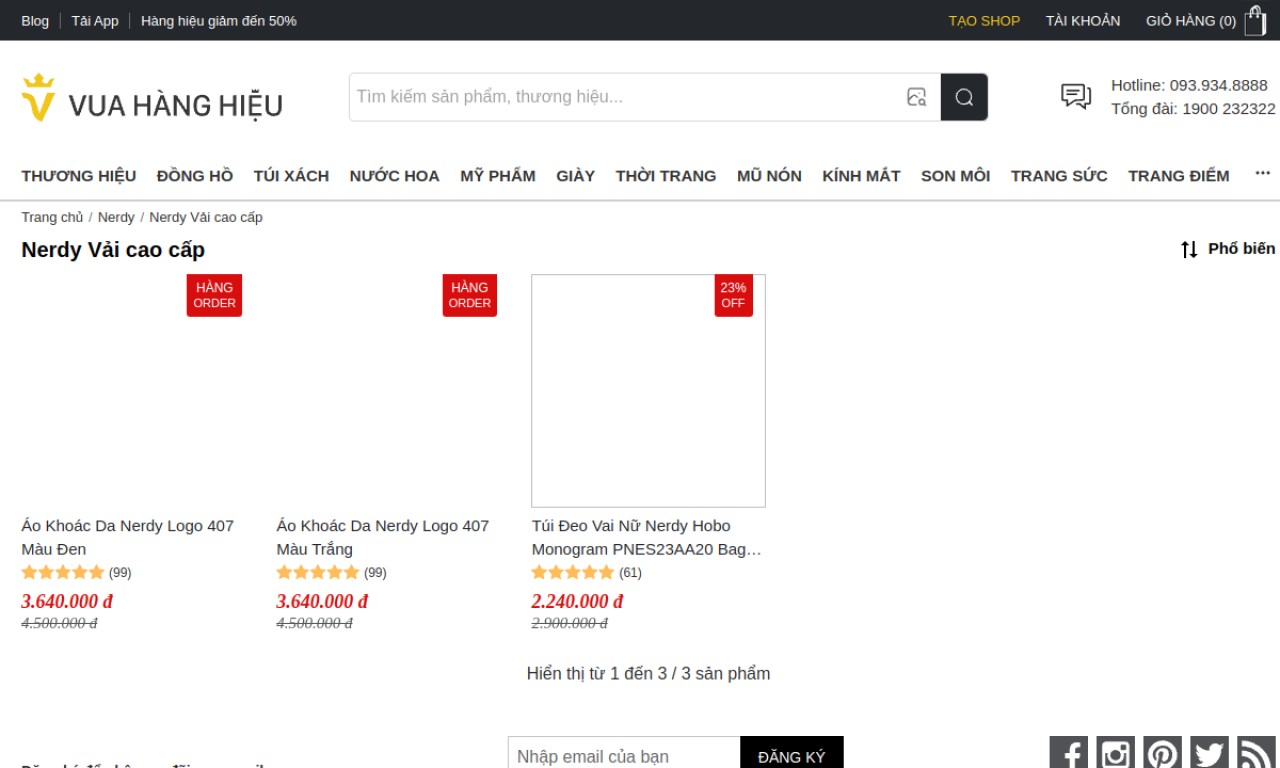Viewport: 1280px width, 768px height.
Task: Open the Hobo Monogram bag product image
Action: [649, 391]
